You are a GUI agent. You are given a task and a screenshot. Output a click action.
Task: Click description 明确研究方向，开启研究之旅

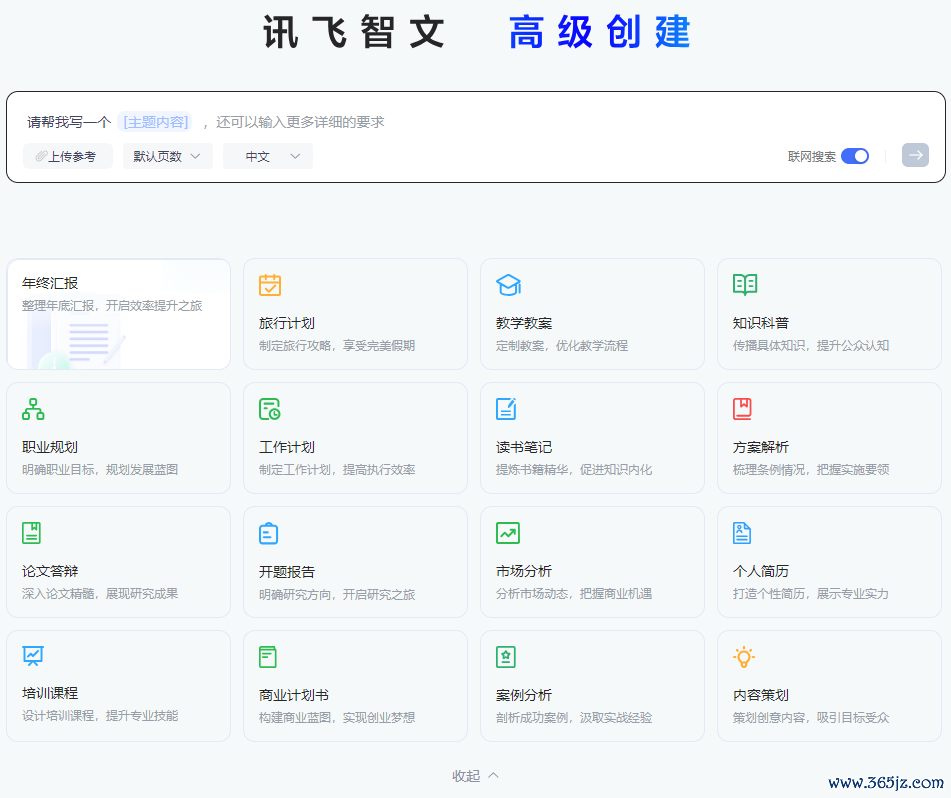337,594
